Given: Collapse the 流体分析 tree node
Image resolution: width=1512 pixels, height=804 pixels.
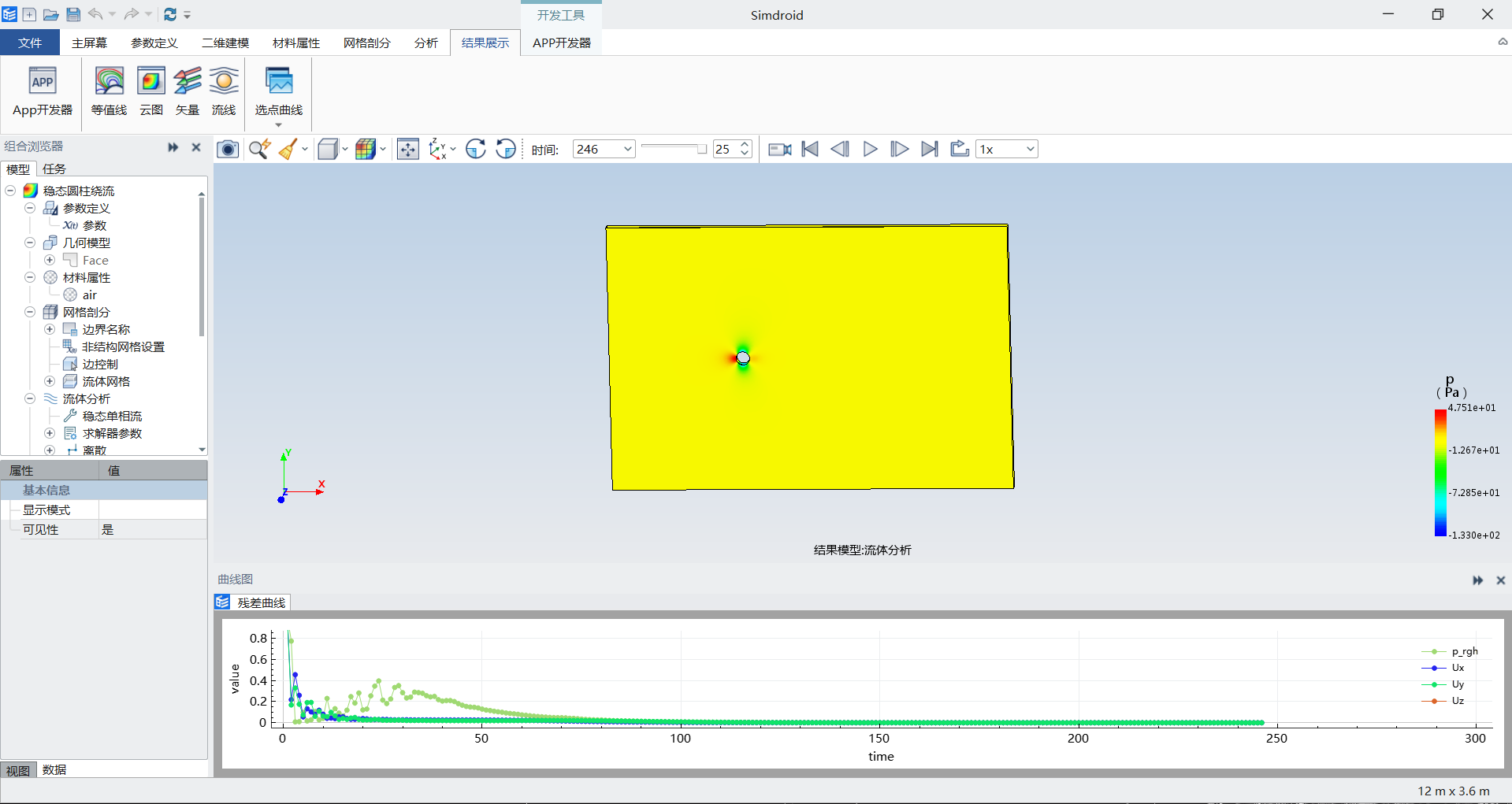Looking at the screenshot, I should point(30,398).
